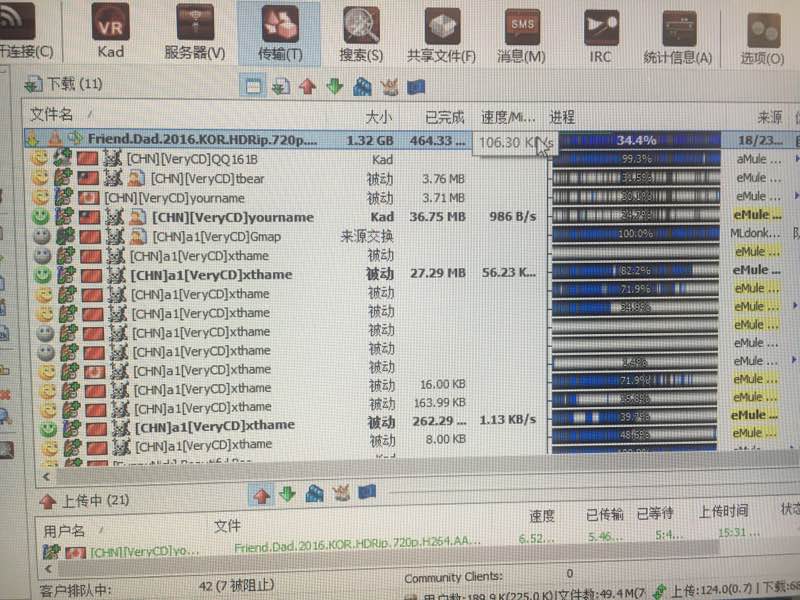Viewport: 800px width, 600px height.
Task: Click the left scroll arrow of the downloads horizontal scrollbar
Action: click(46, 477)
